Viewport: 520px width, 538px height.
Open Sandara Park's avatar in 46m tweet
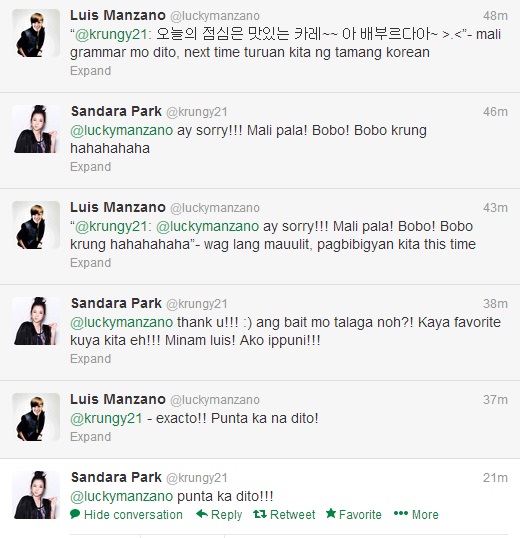36,129
